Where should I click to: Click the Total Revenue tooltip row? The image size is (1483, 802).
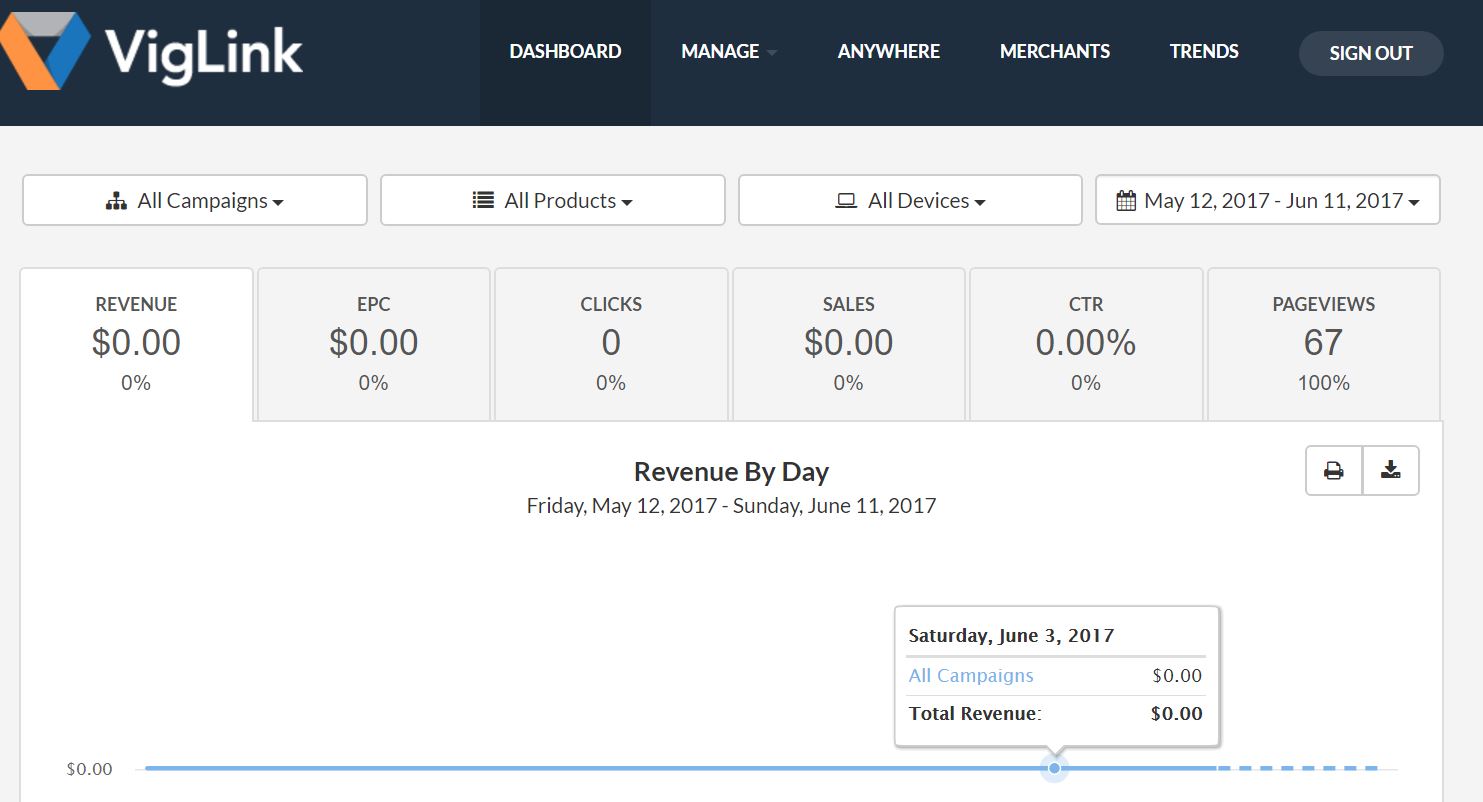(x=1055, y=714)
